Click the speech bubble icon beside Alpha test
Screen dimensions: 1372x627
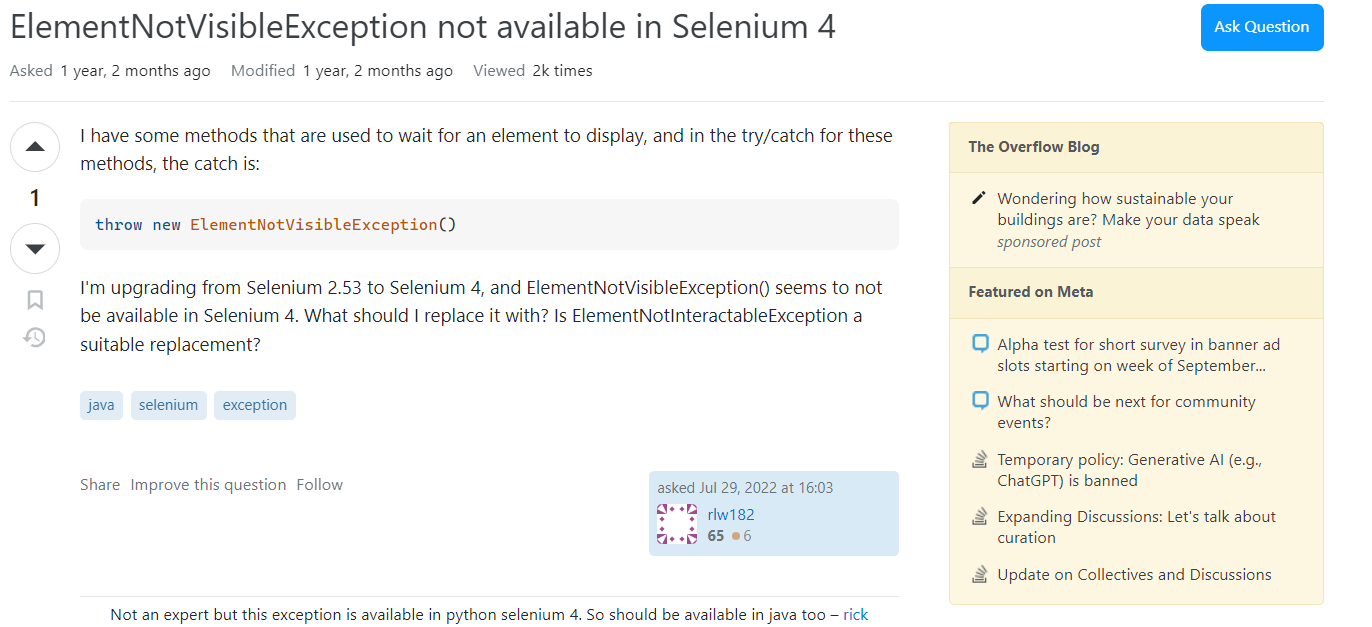980,344
